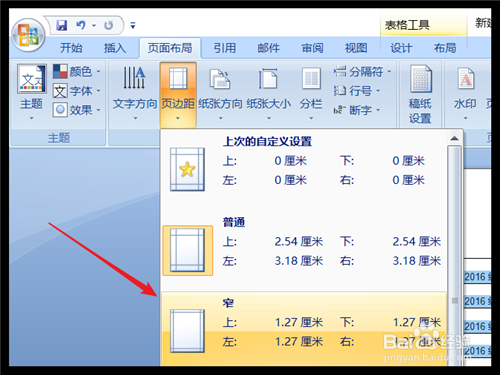Click the 分栏 columns icon
Screen dimensions: 500x375
coord(311,79)
